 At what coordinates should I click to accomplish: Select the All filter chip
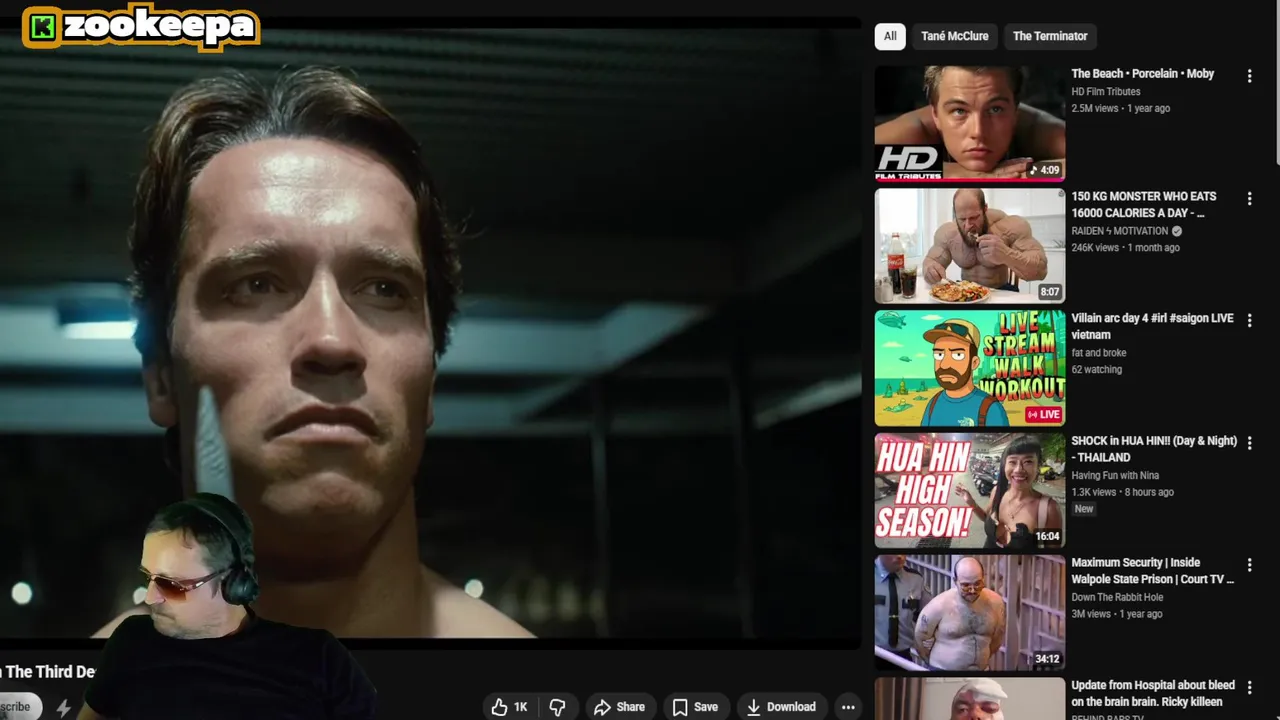point(890,36)
